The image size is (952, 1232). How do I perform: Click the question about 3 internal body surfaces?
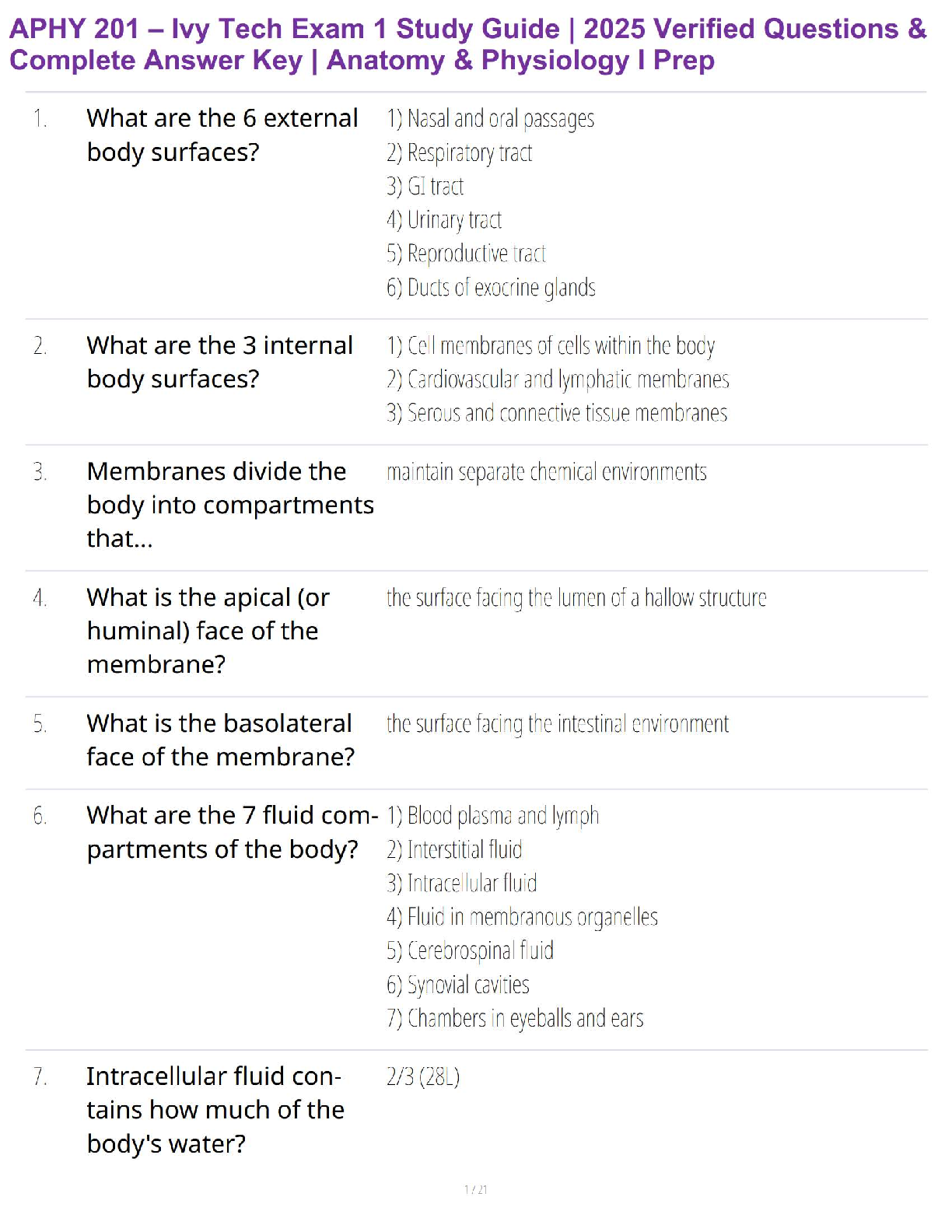pyautogui.click(x=219, y=362)
